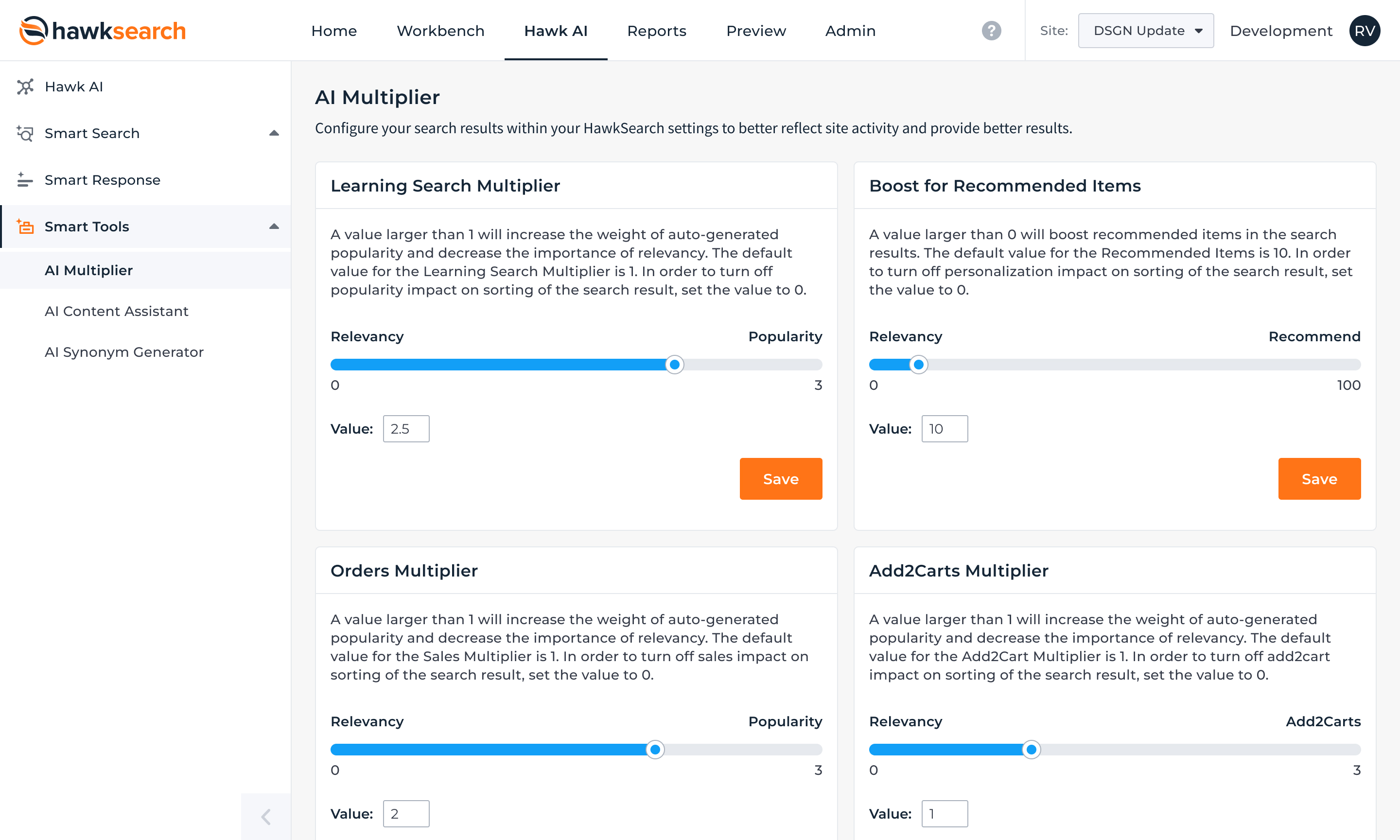
Task: Click the Smart Search sidebar icon
Action: (x=25, y=134)
